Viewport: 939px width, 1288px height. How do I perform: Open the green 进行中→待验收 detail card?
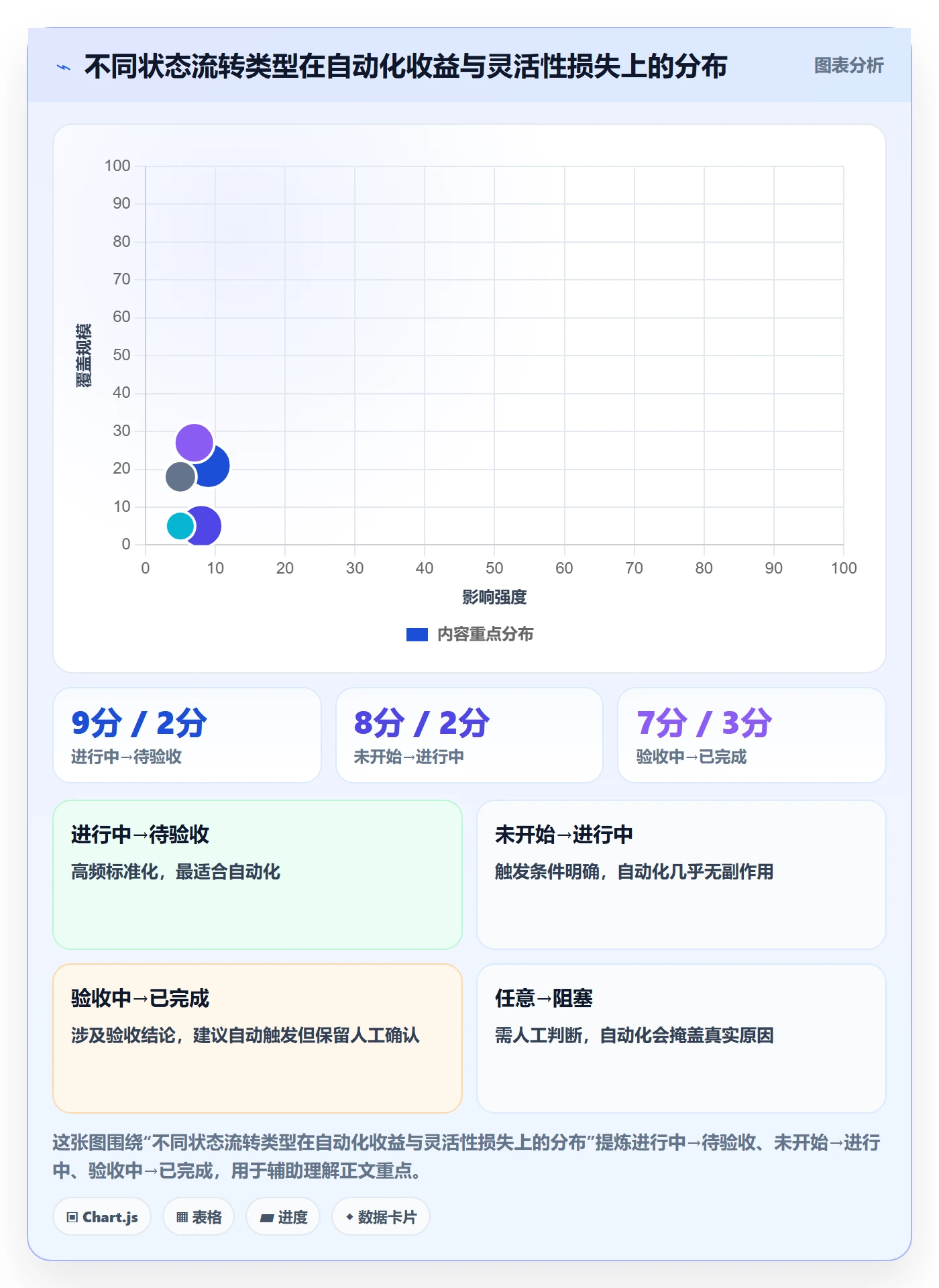click(x=258, y=875)
